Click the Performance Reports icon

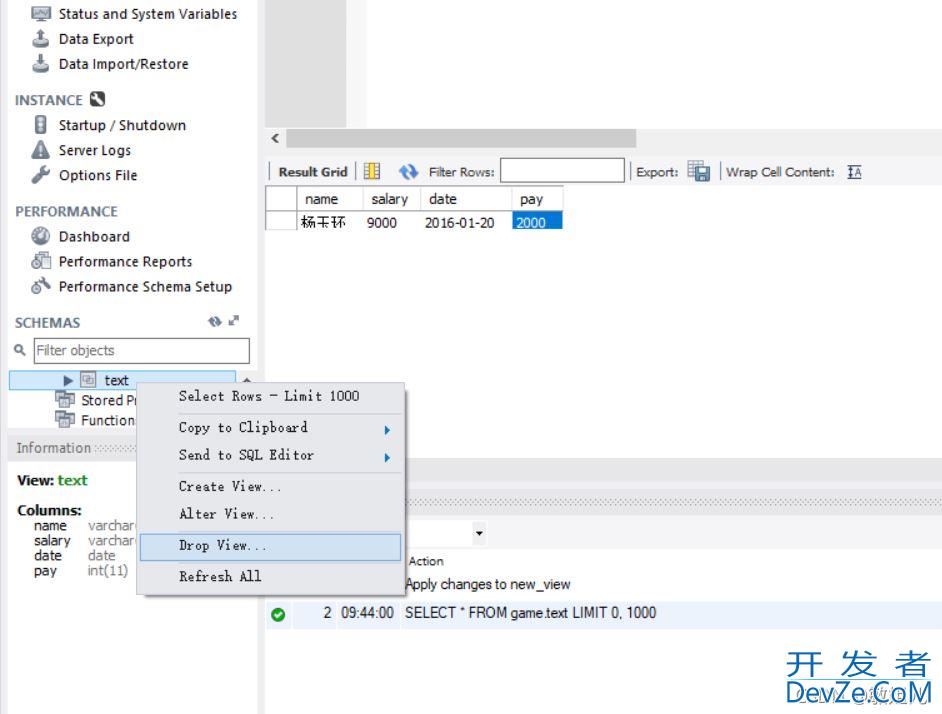(x=40, y=261)
